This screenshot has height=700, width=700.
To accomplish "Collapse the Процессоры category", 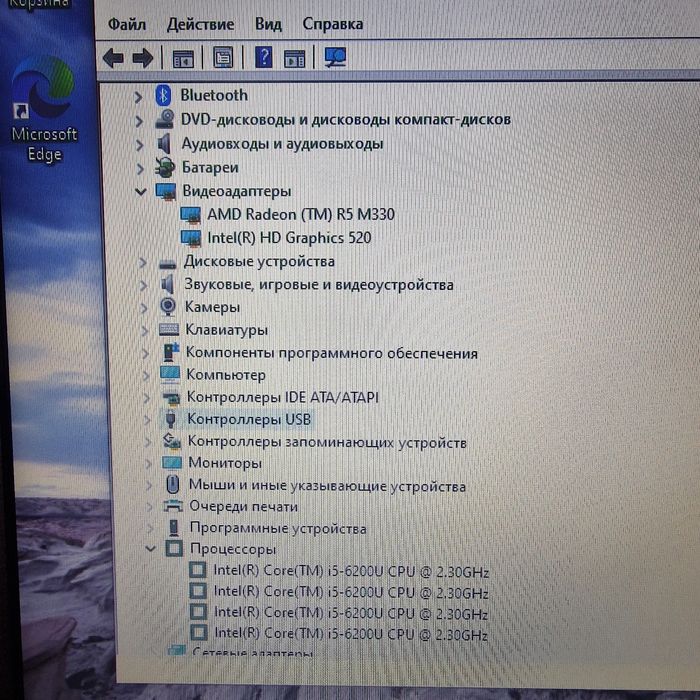I will [x=151, y=548].
